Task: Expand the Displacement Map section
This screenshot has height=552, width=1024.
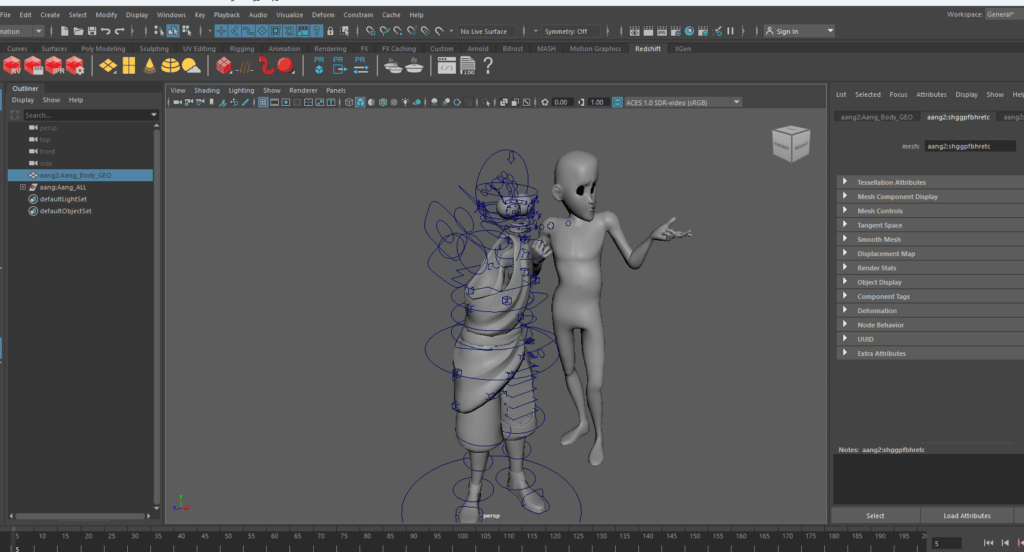Action: coord(844,253)
